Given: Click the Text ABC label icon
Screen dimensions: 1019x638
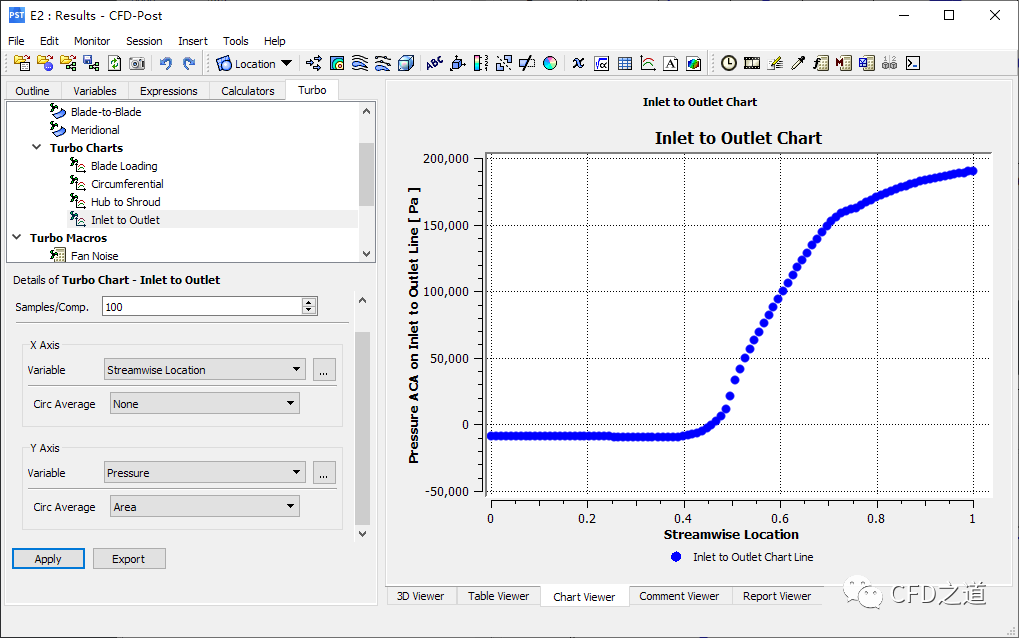Looking at the screenshot, I should [434, 63].
